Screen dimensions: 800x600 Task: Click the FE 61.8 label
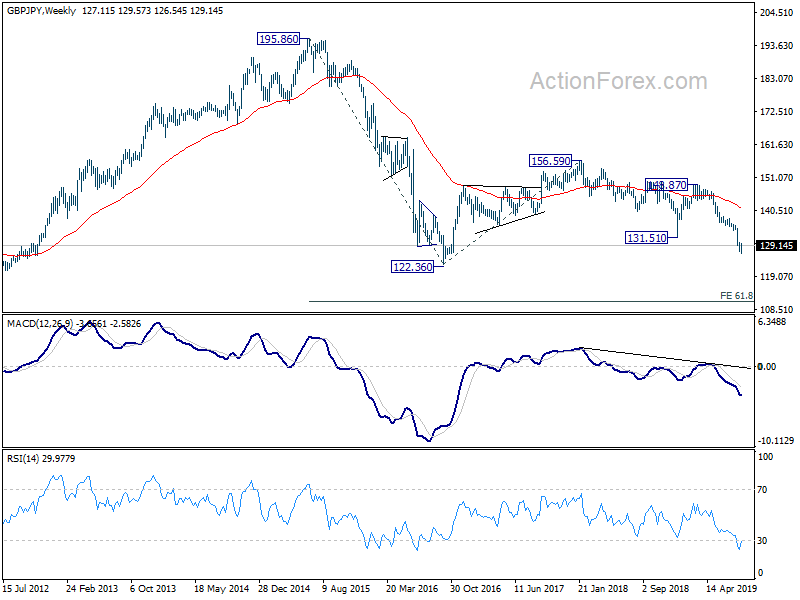[736, 295]
